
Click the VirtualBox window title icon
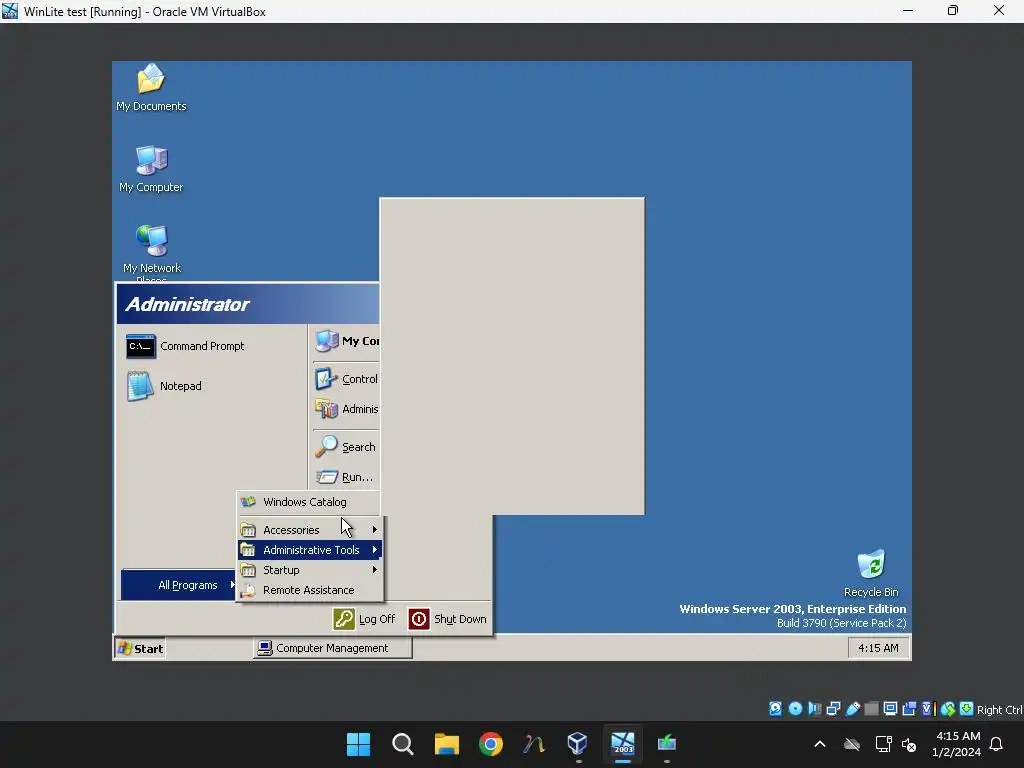[10, 11]
